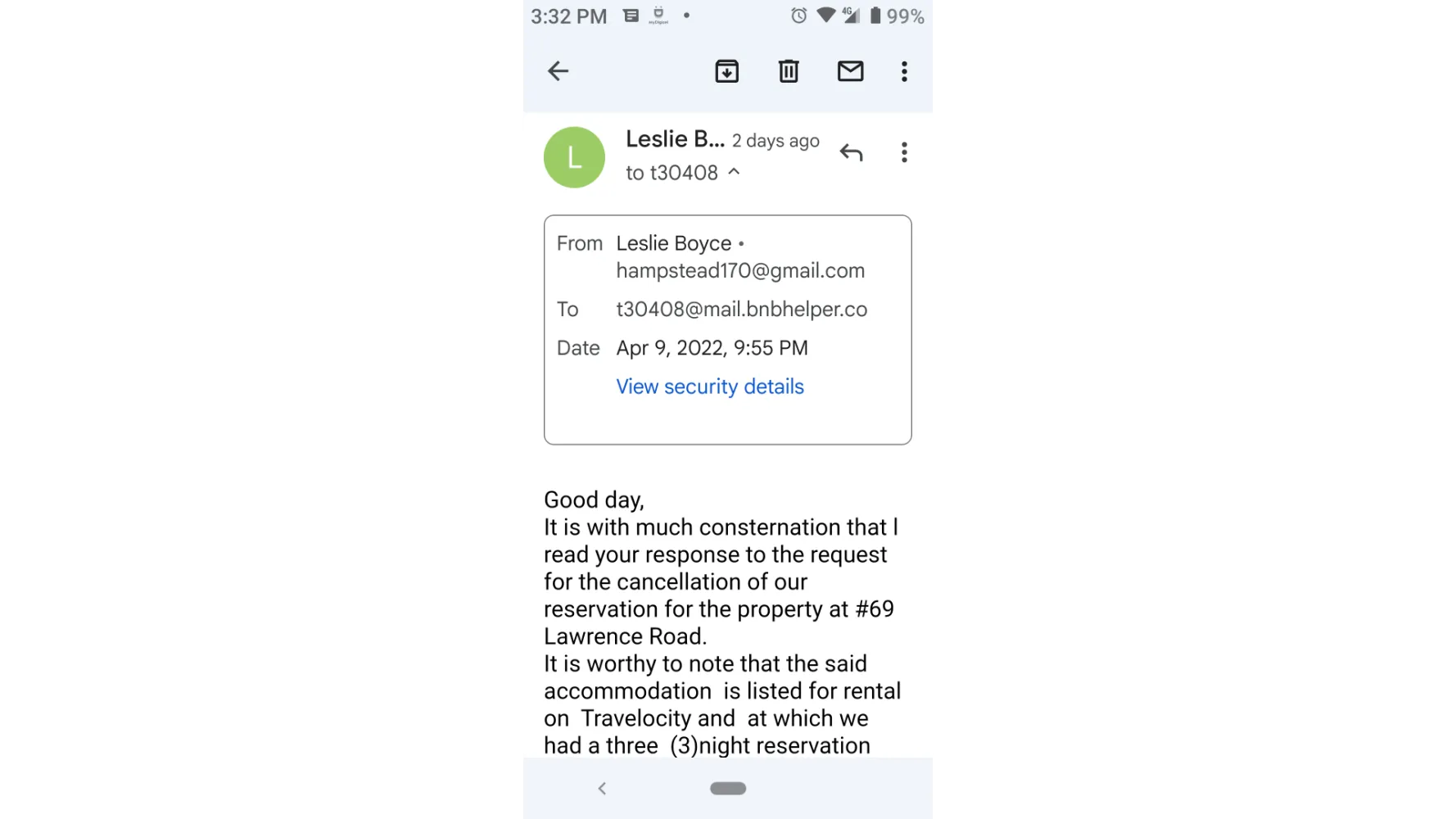The image size is (1456, 819).
Task: Tap sender address hampstead170@gmail.com
Action: (x=740, y=271)
